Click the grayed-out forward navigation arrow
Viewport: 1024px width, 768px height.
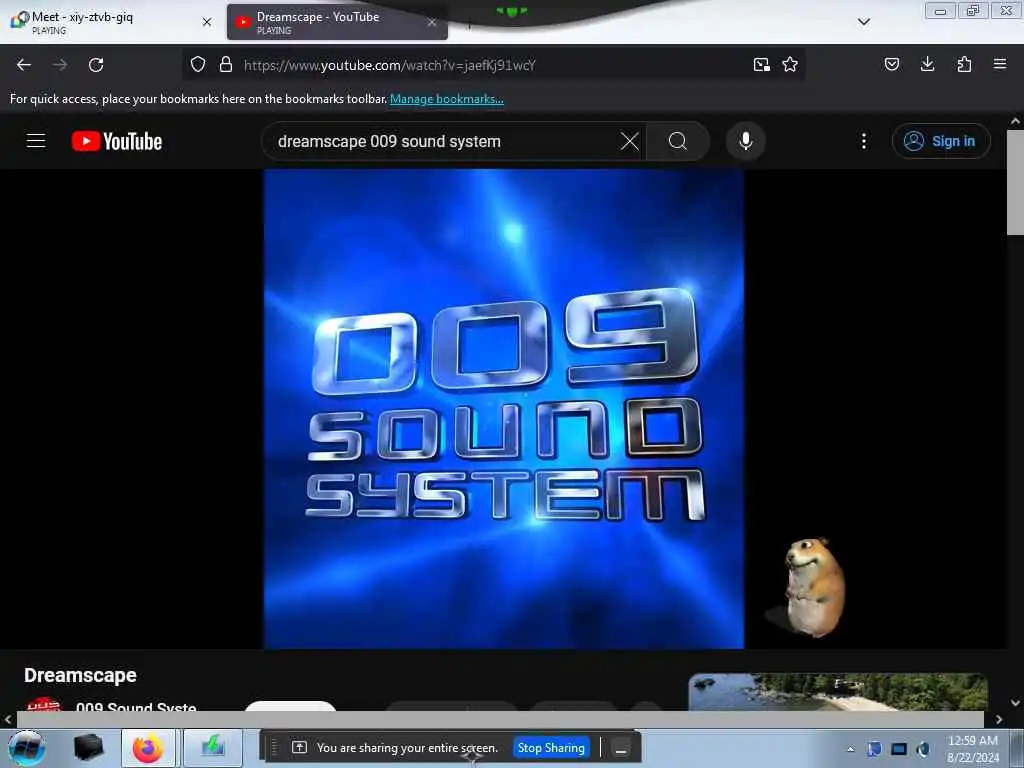60,65
